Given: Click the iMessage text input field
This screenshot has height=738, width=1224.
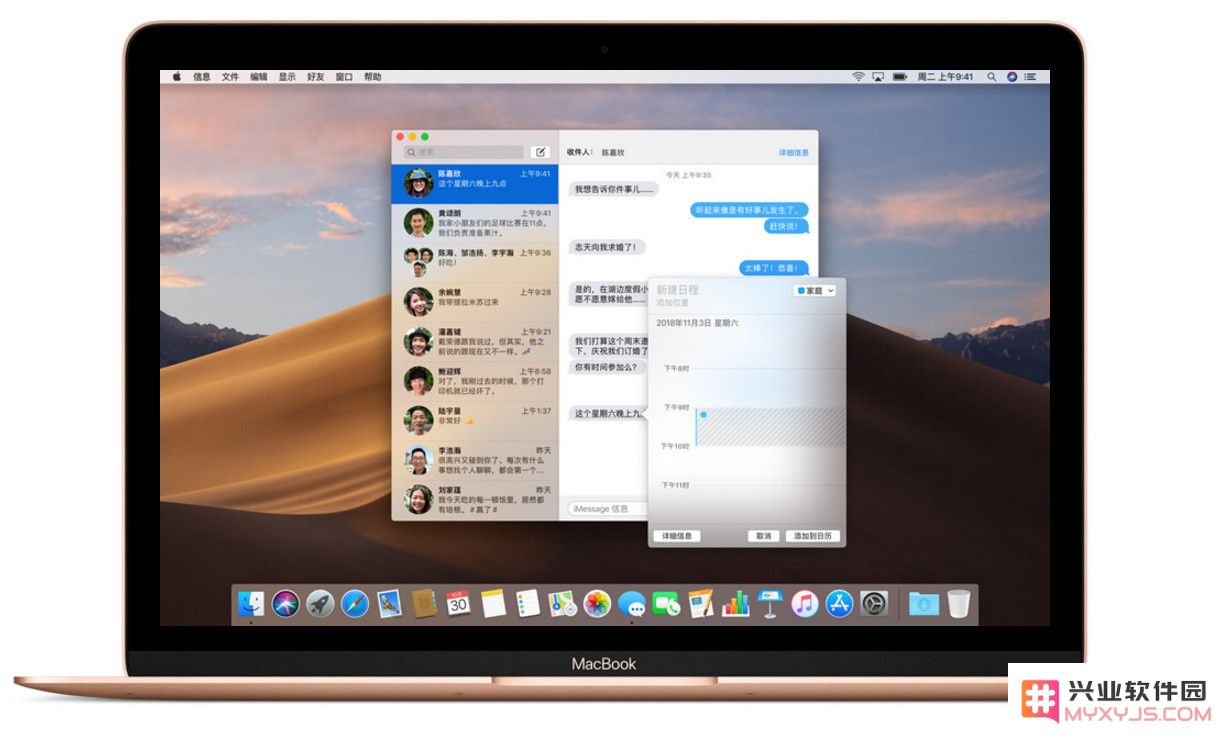Looking at the screenshot, I should [607, 508].
